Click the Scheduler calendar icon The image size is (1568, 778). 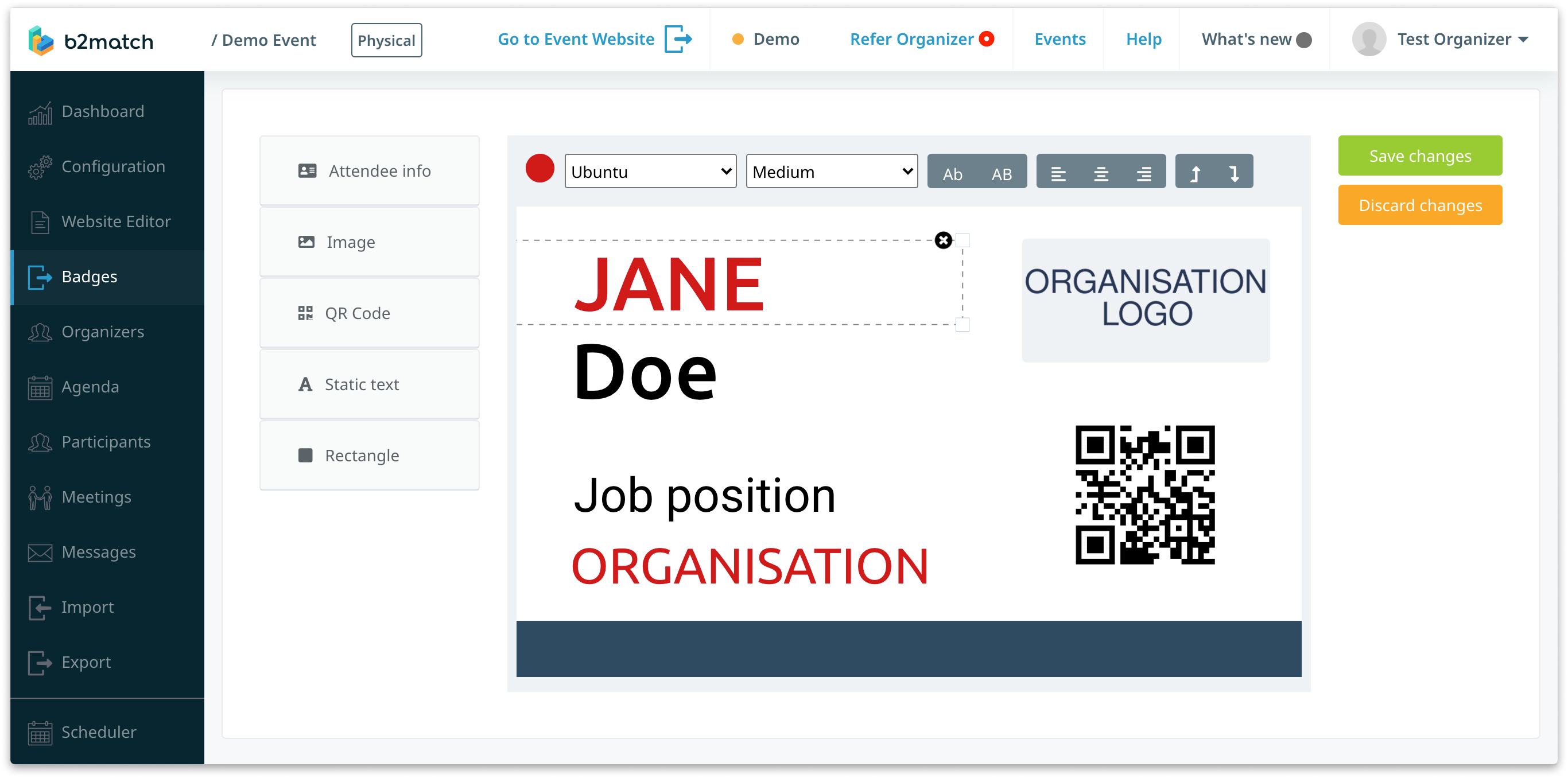click(40, 733)
